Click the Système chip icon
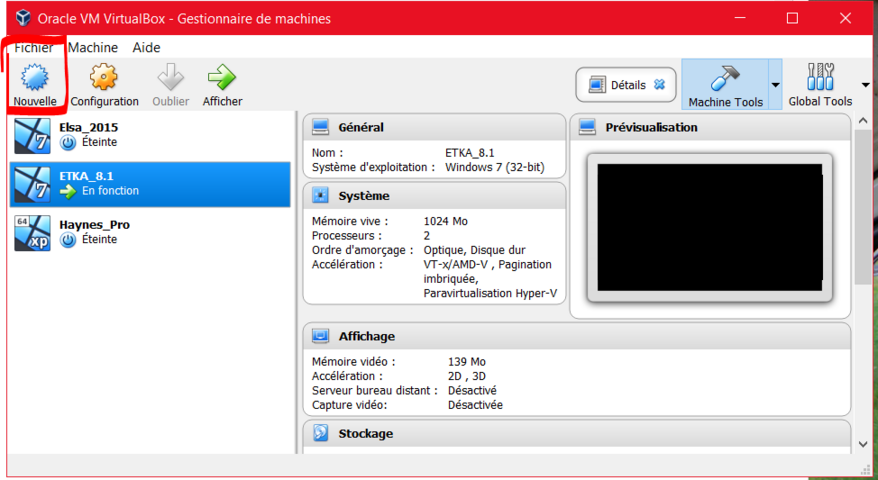This screenshot has height=480, width=878. (x=320, y=196)
